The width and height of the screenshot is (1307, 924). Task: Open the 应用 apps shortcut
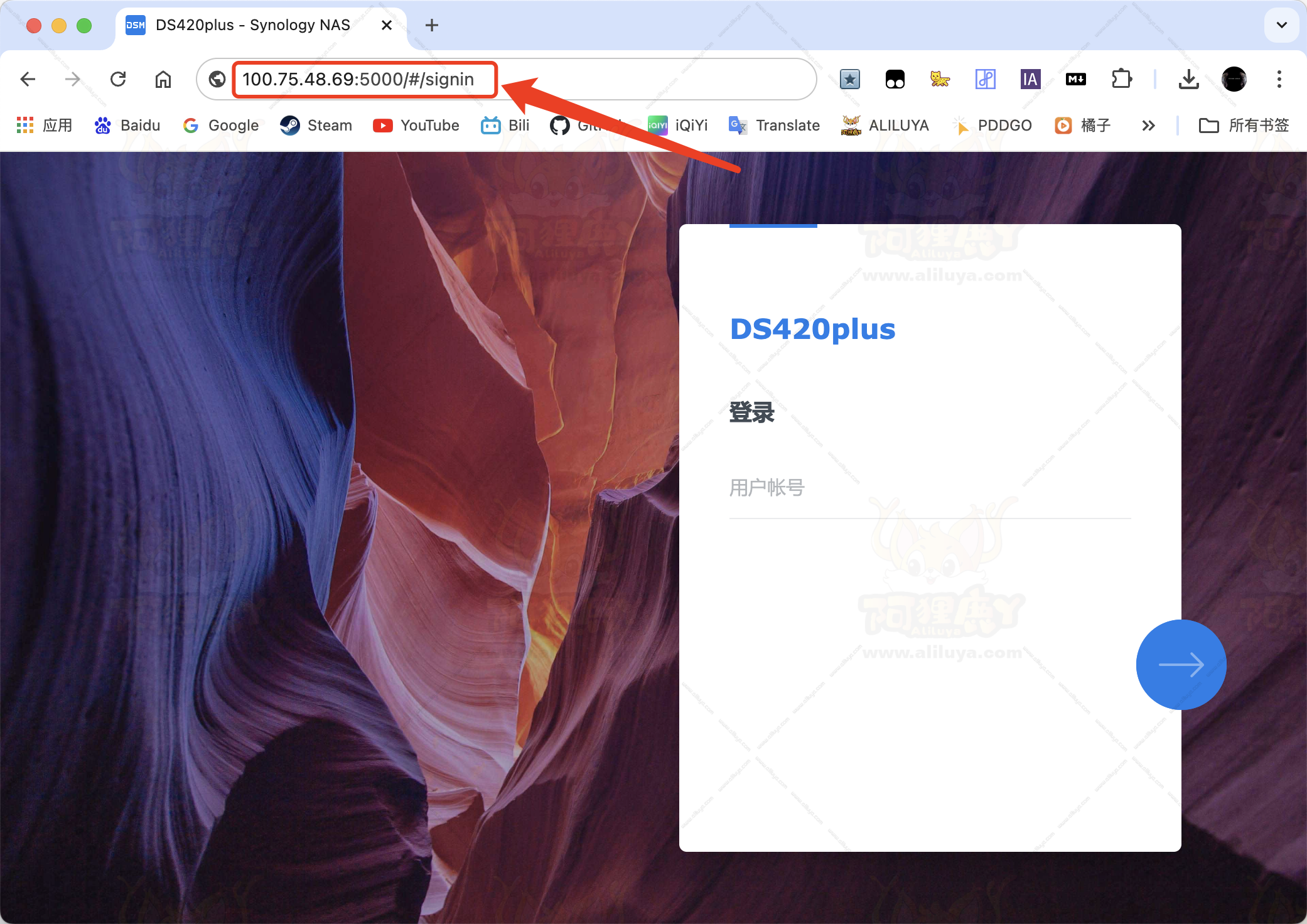pos(44,126)
